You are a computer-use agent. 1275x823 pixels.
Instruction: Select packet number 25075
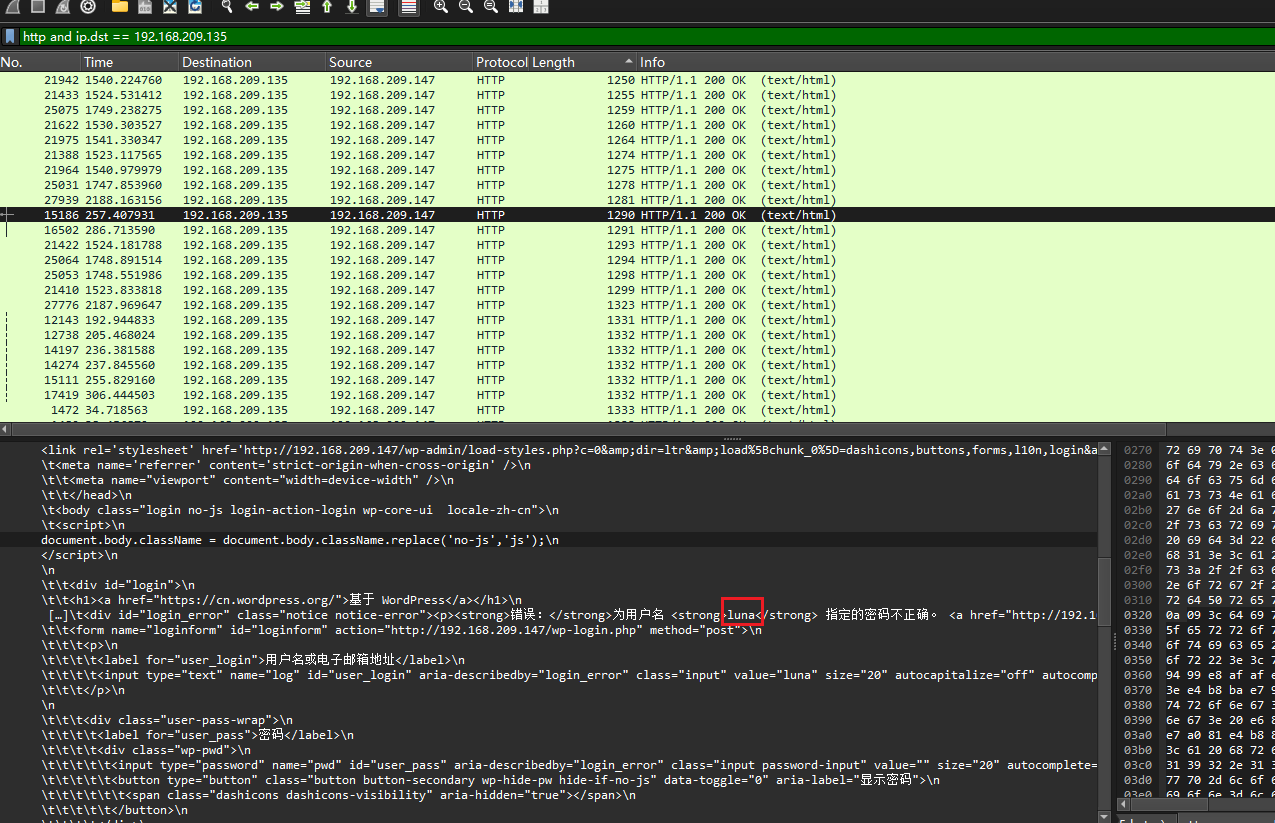637,110
